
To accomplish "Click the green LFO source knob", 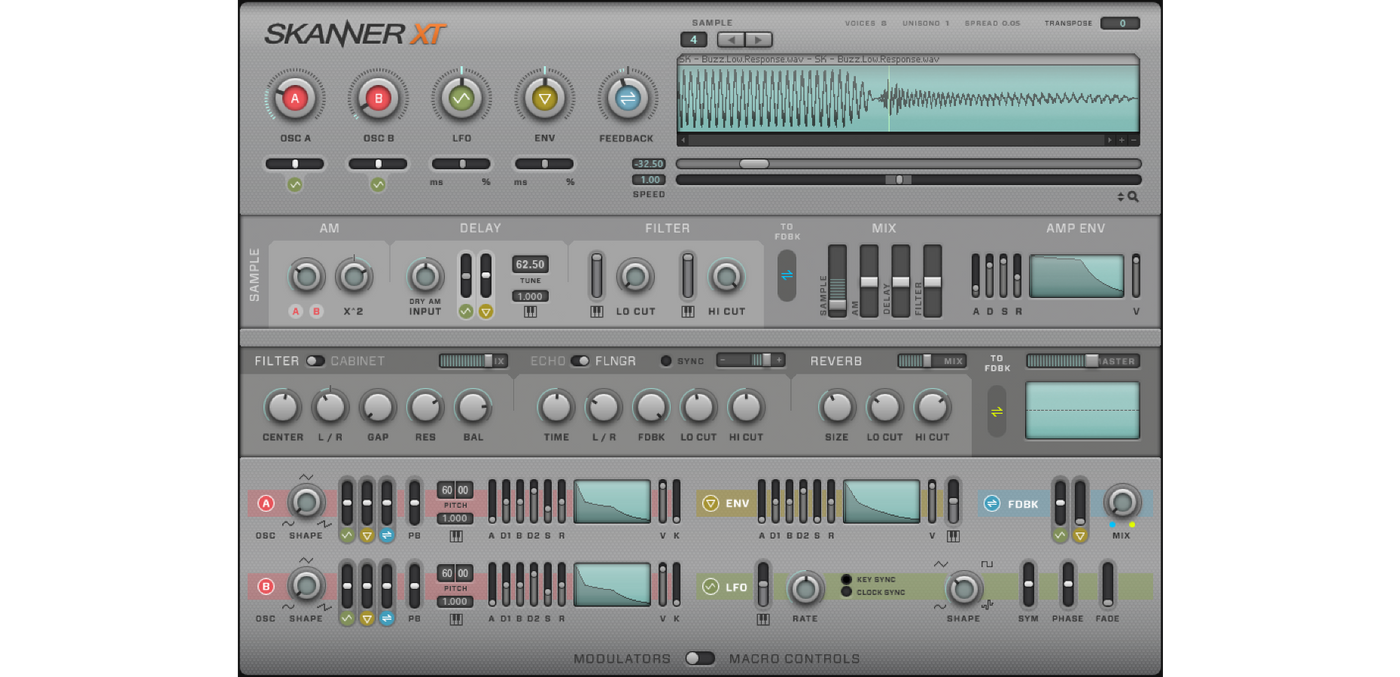I will tap(461, 98).
